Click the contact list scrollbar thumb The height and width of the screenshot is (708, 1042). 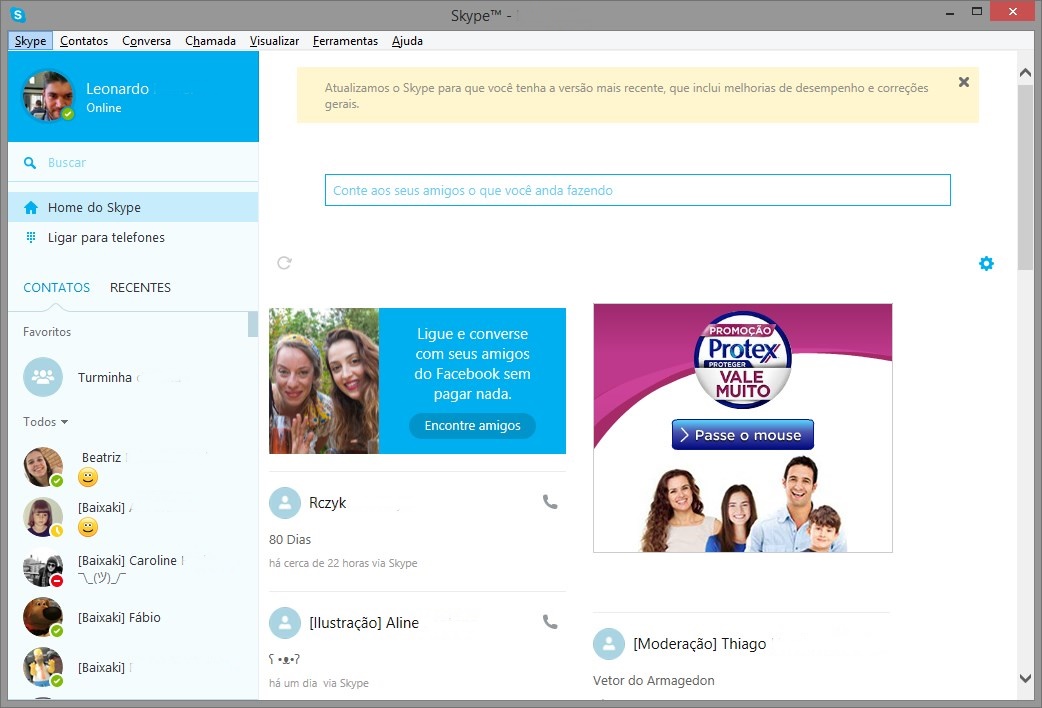pyautogui.click(x=253, y=324)
